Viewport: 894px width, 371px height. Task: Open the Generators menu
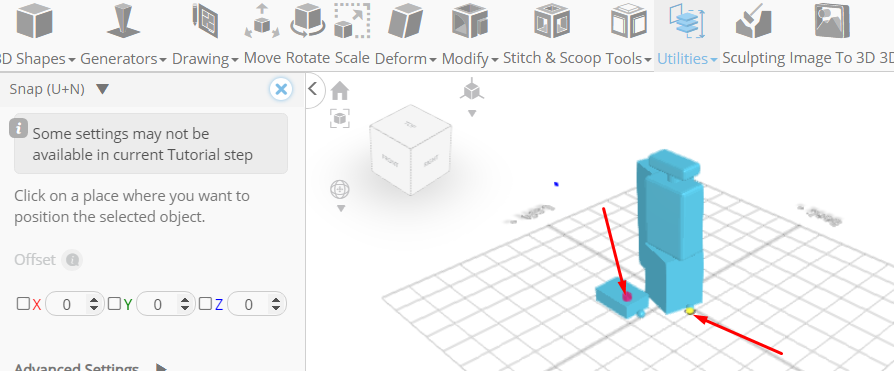pos(123,34)
